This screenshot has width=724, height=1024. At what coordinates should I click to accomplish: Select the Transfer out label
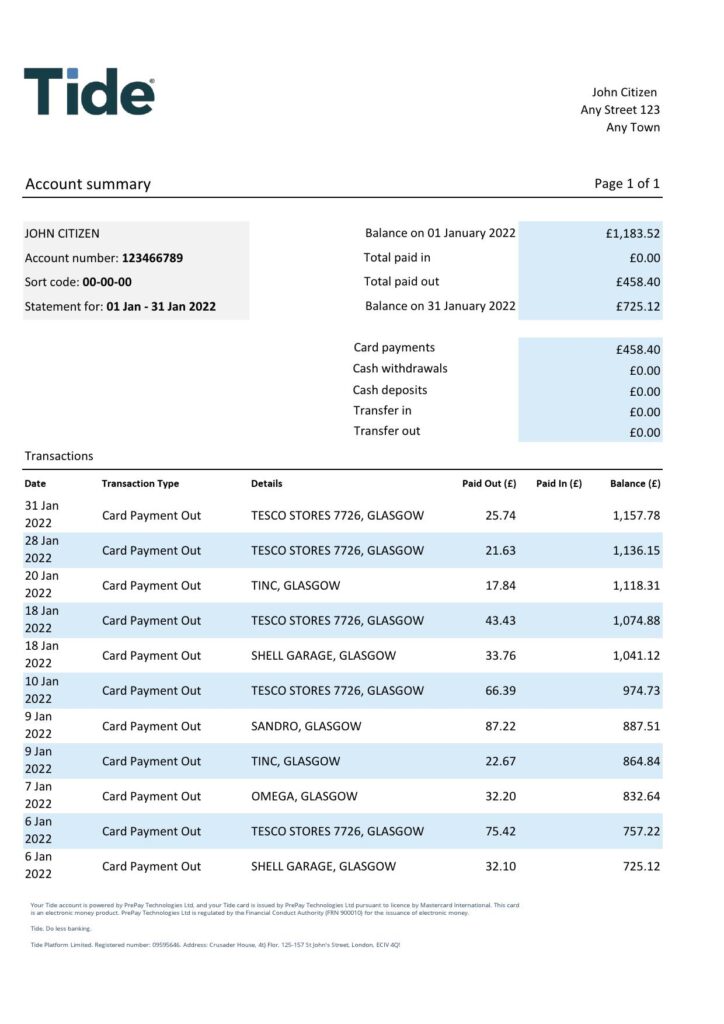coord(386,431)
